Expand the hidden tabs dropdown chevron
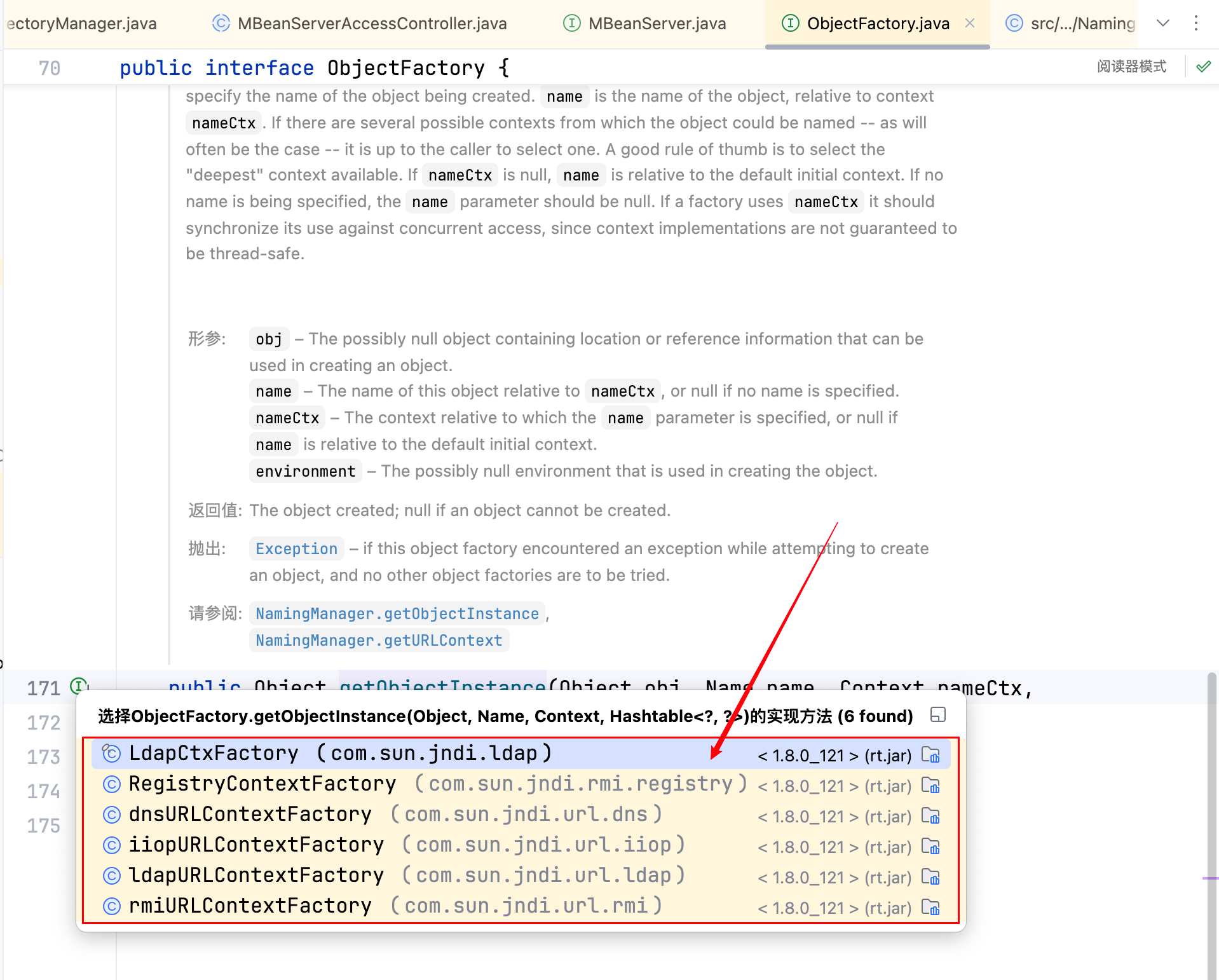 (1162, 24)
